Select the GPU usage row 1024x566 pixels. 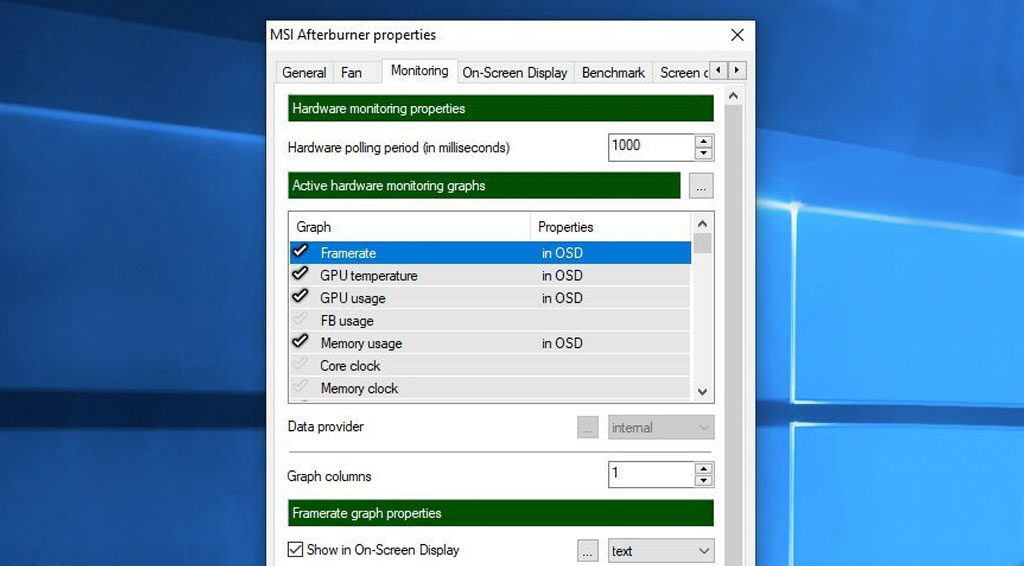click(490, 298)
